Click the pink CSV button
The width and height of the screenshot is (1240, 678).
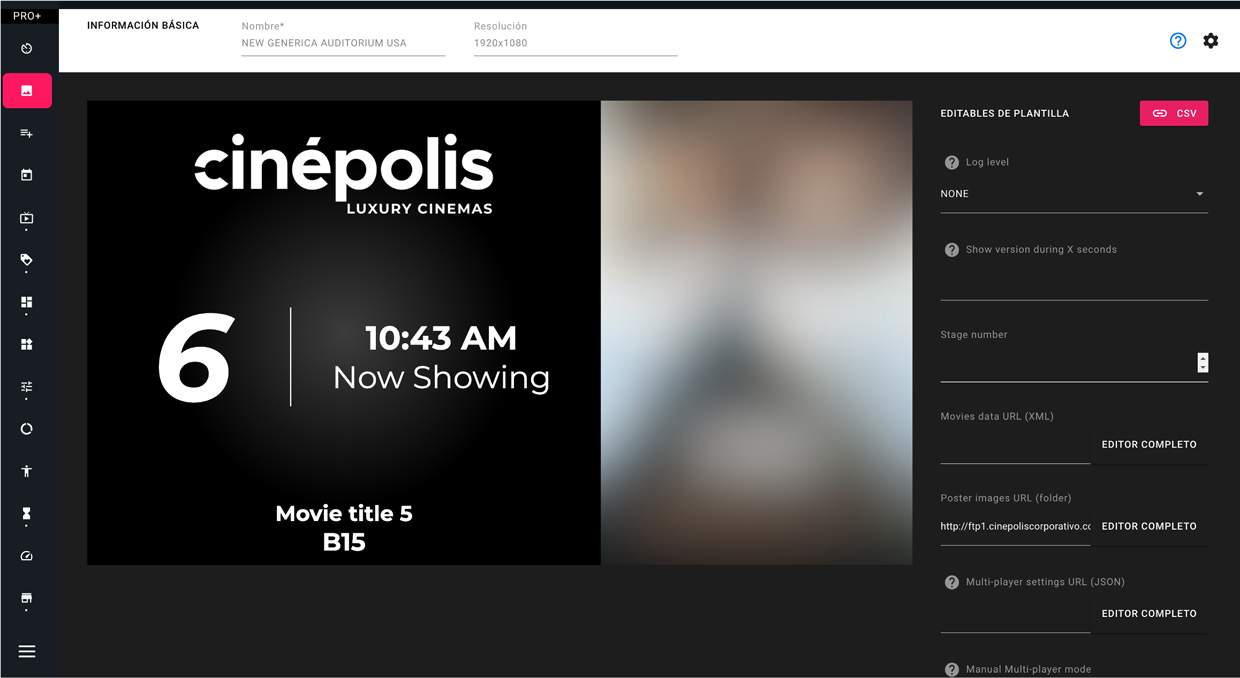(1173, 114)
